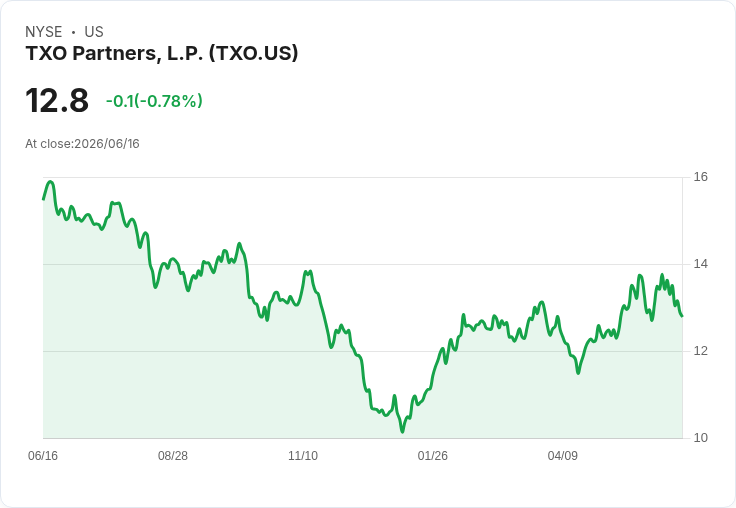Click the 12.8 current price figure
Image resolution: width=736 pixels, height=508 pixels.
click(x=57, y=100)
